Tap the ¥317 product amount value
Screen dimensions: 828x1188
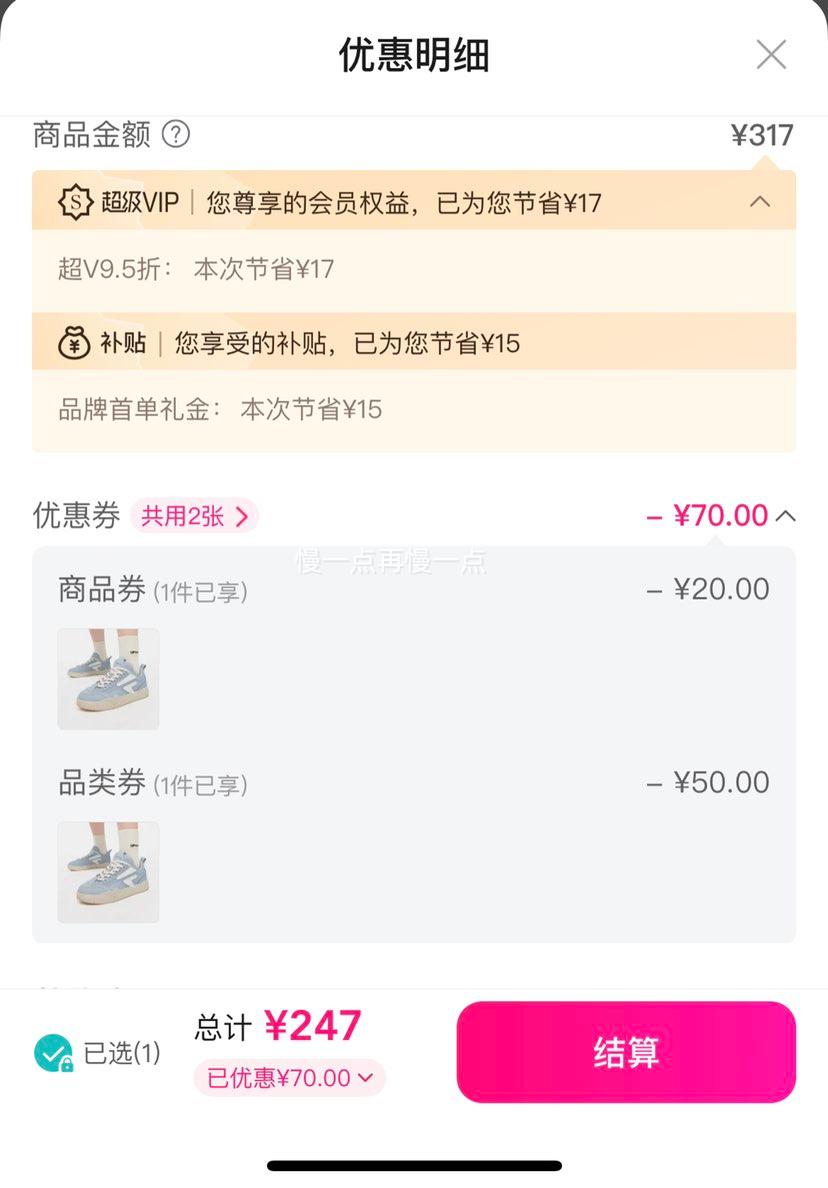pyautogui.click(x=762, y=136)
